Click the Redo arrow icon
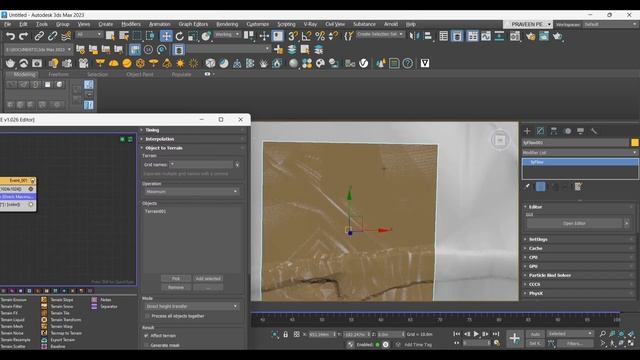Viewport: 640px width, 360px height. [24, 36]
